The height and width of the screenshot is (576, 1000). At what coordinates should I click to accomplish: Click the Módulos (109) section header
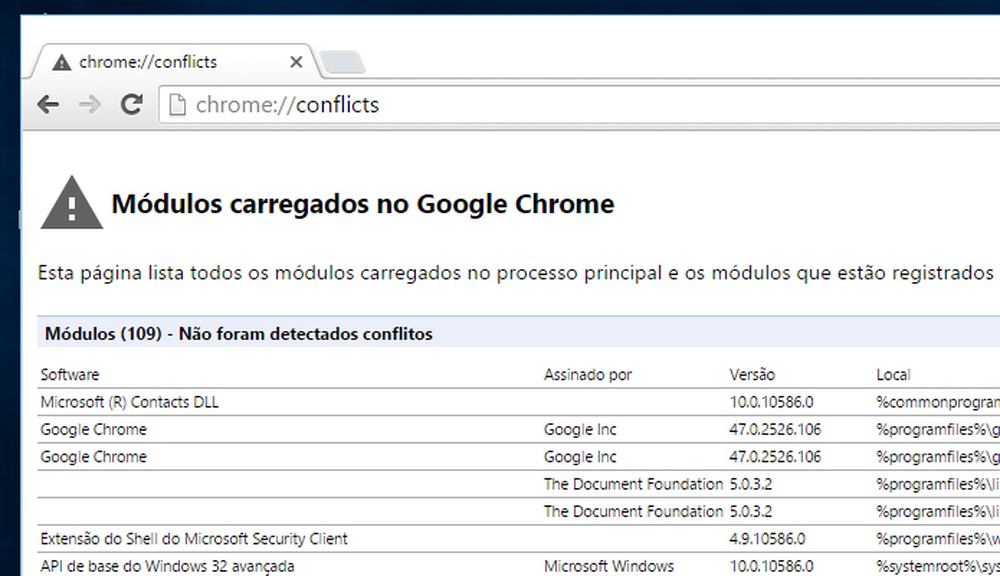pyautogui.click(x=518, y=333)
